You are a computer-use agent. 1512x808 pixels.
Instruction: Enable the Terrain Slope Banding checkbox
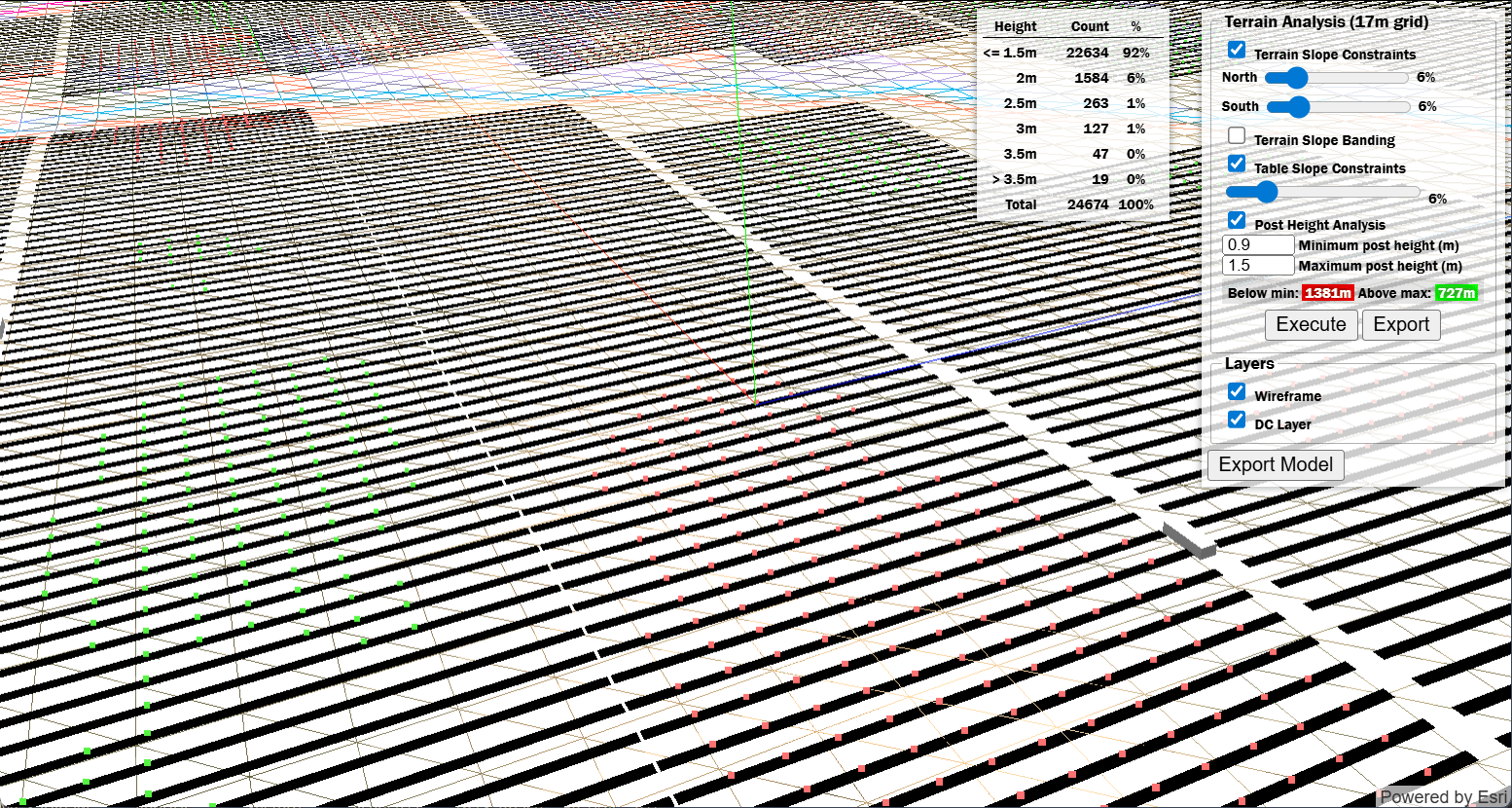click(x=1237, y=135)
